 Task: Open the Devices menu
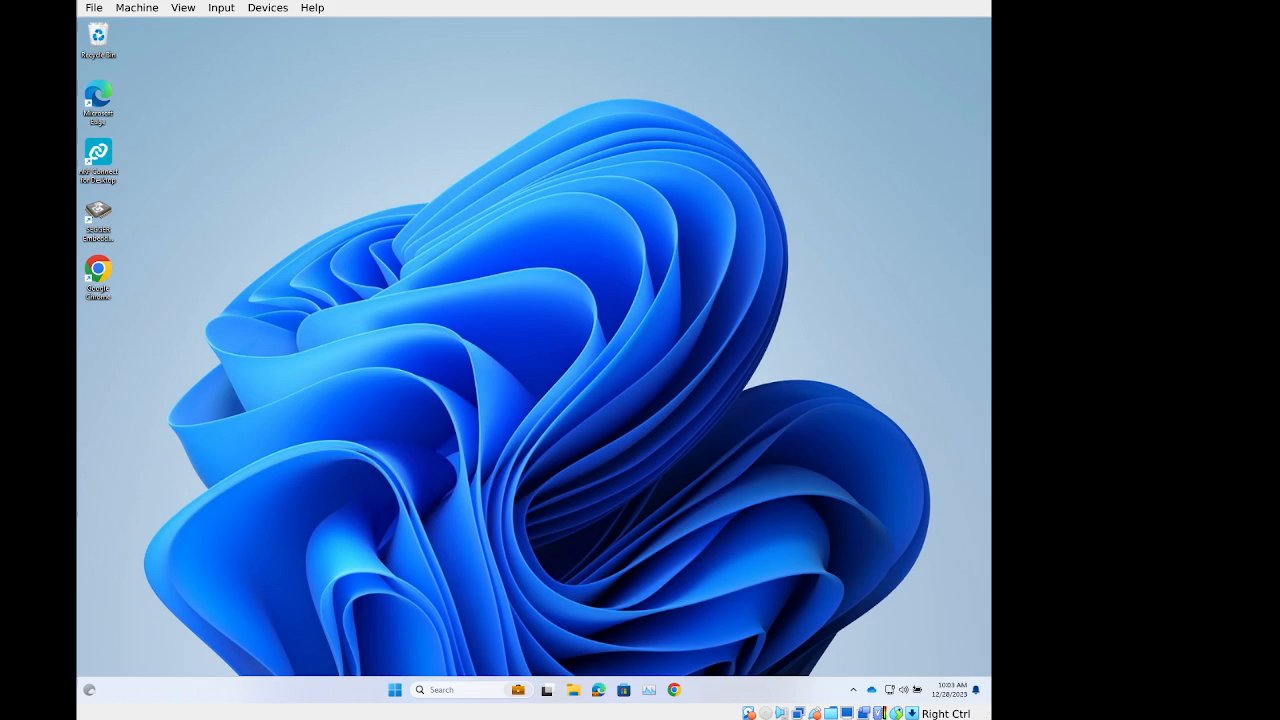tap(267, 8)
